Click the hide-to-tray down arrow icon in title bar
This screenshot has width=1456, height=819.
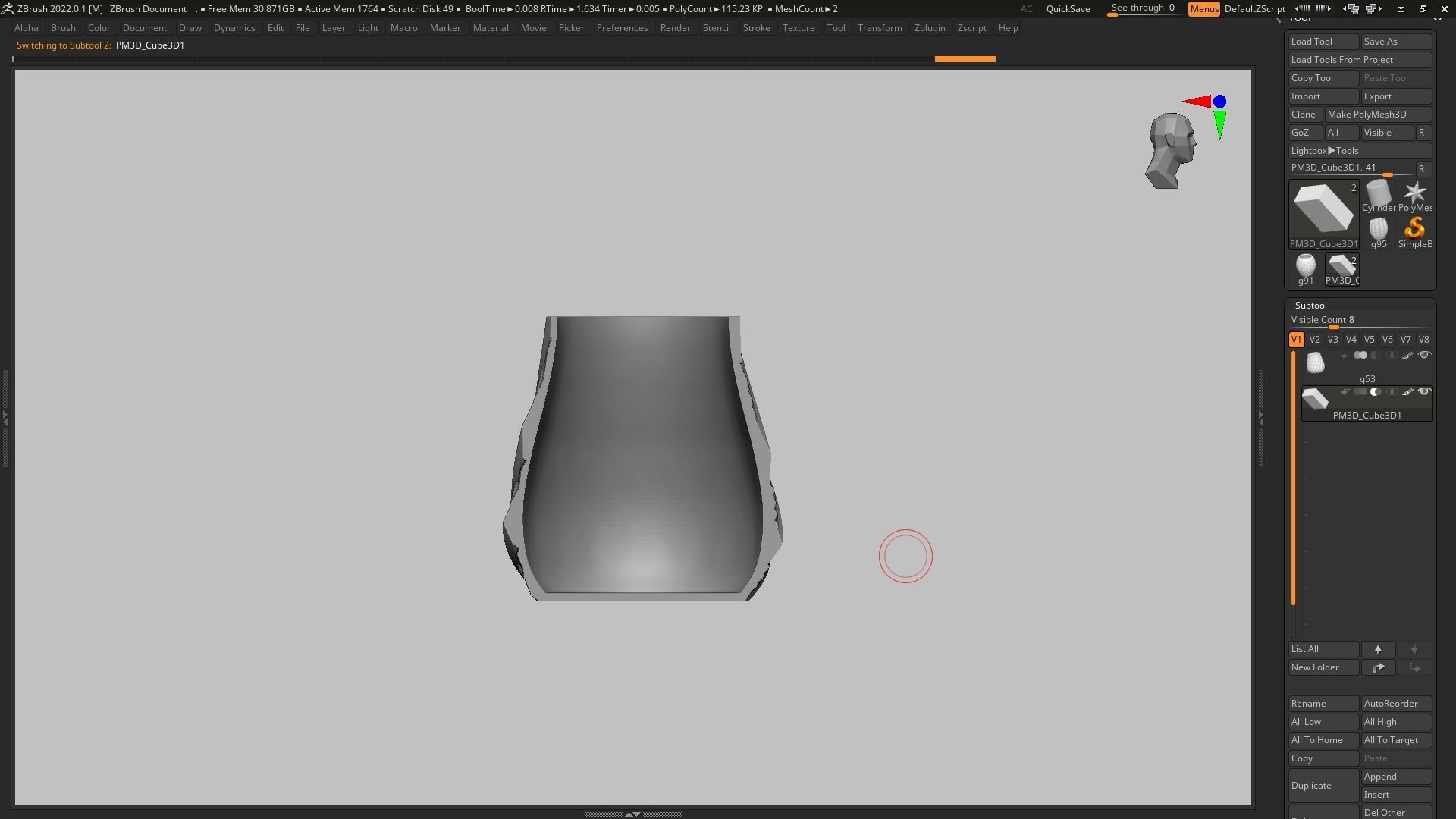pos(1401,9)
